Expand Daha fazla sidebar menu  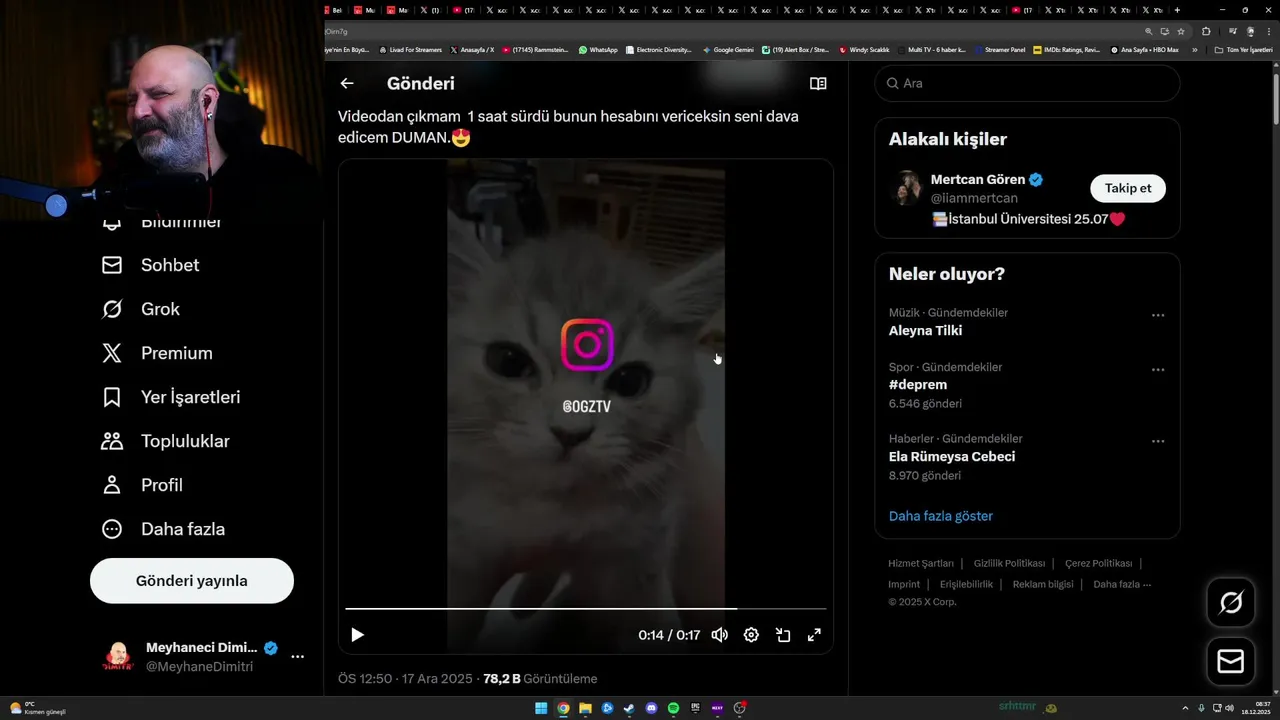(163, 529)
